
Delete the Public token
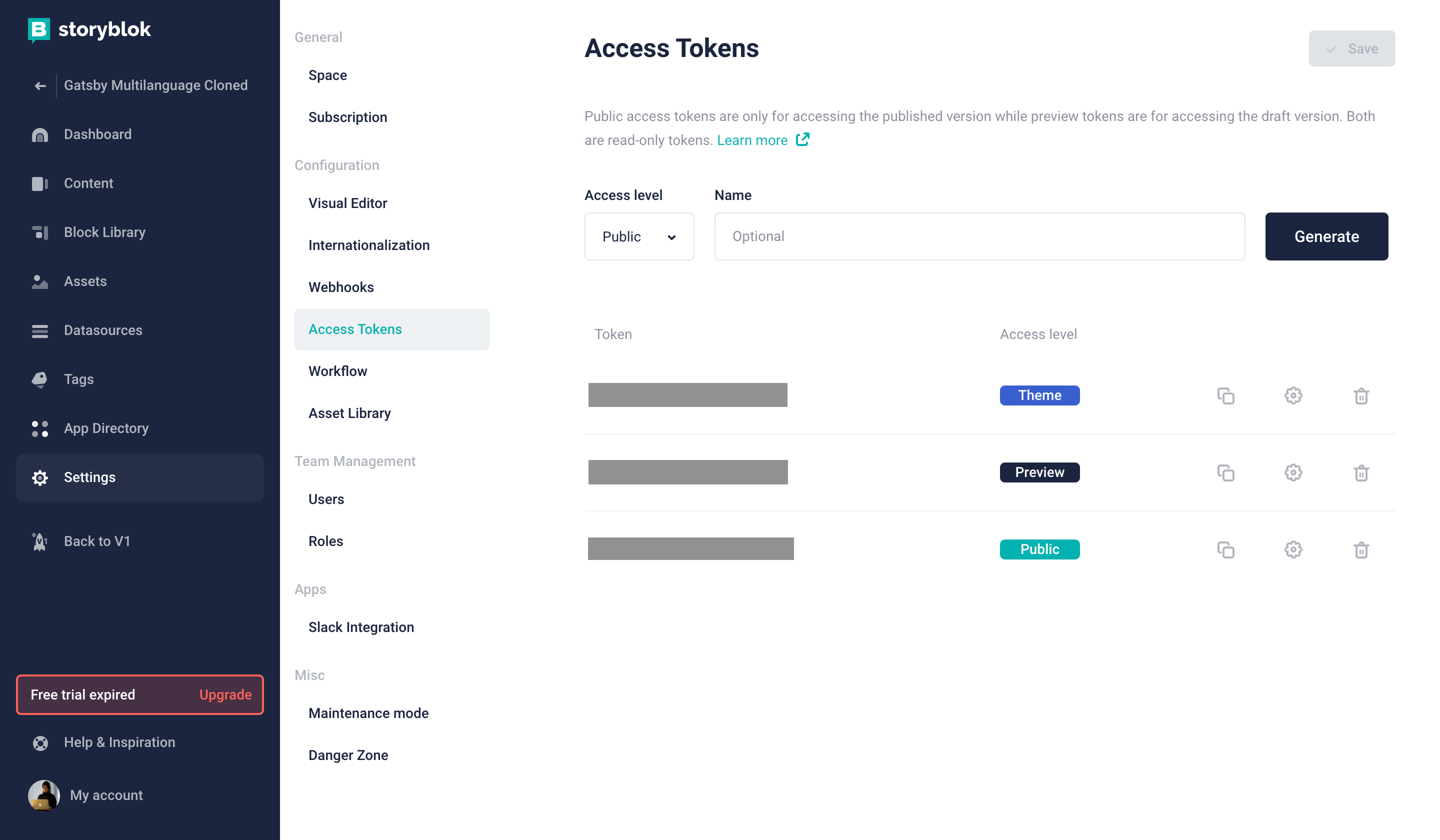[x=1361, y=549]
